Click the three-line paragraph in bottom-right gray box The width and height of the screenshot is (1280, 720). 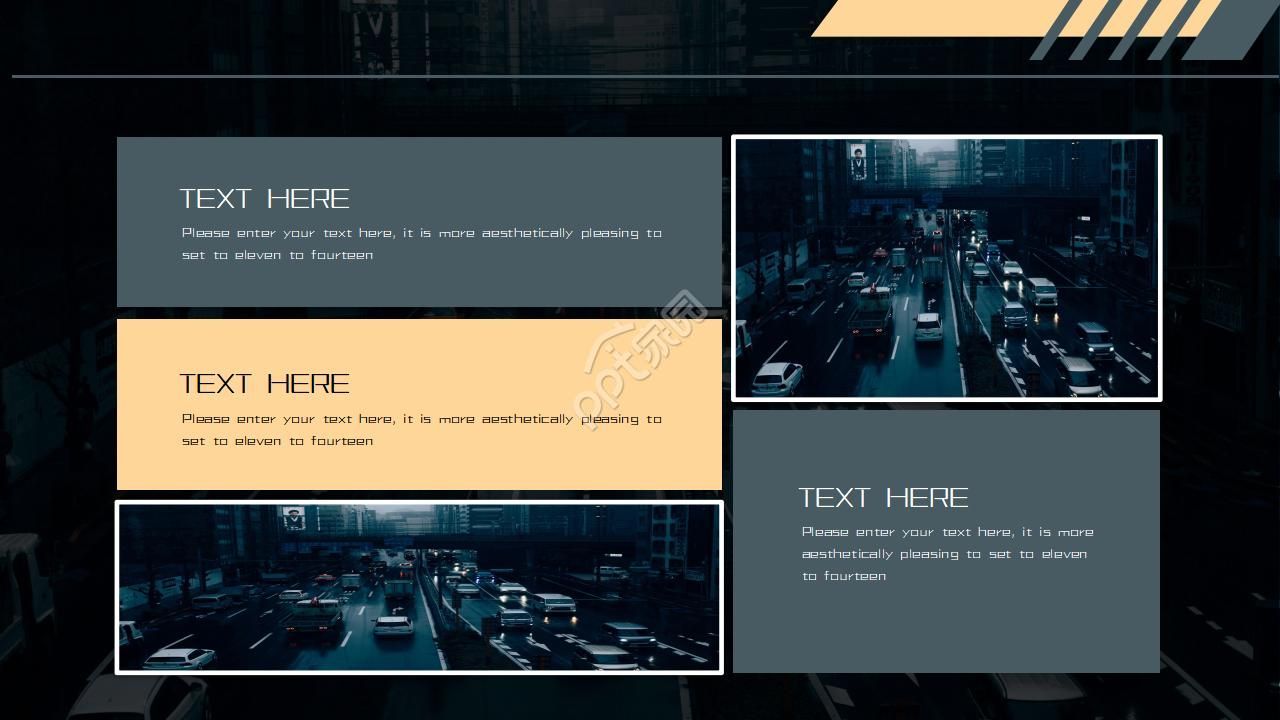946,554
